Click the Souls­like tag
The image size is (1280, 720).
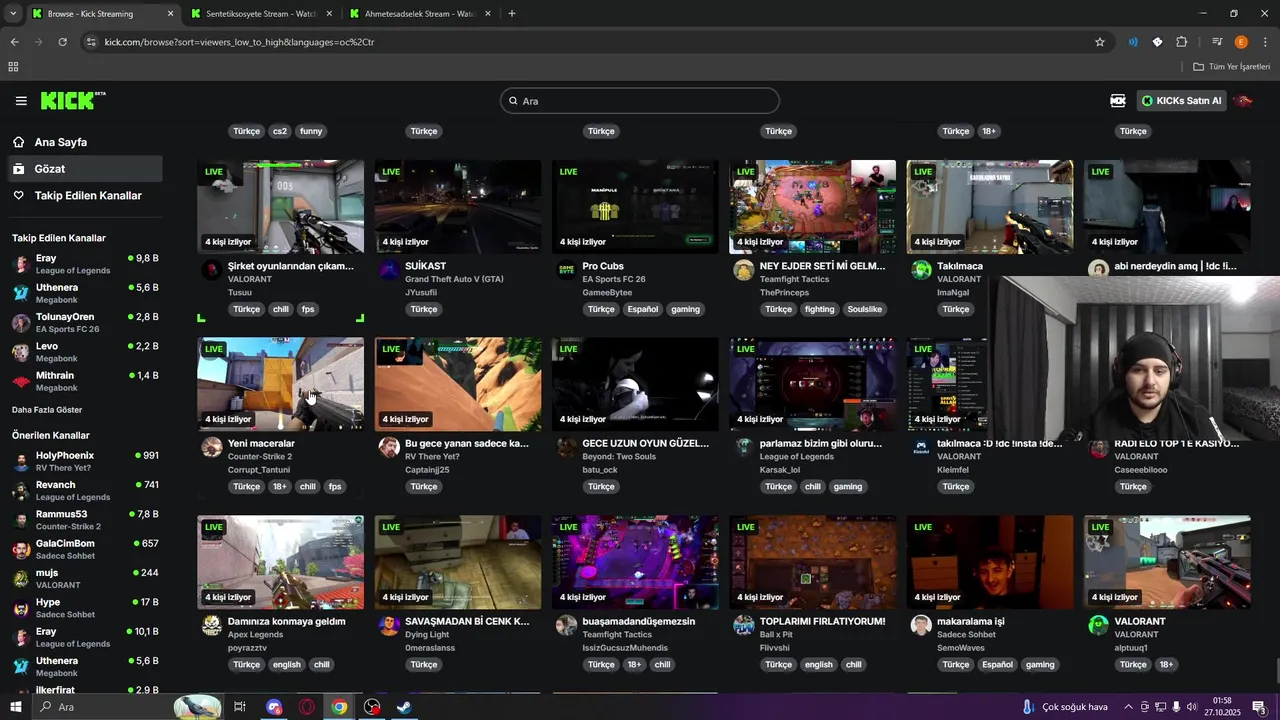pos(864,309)
